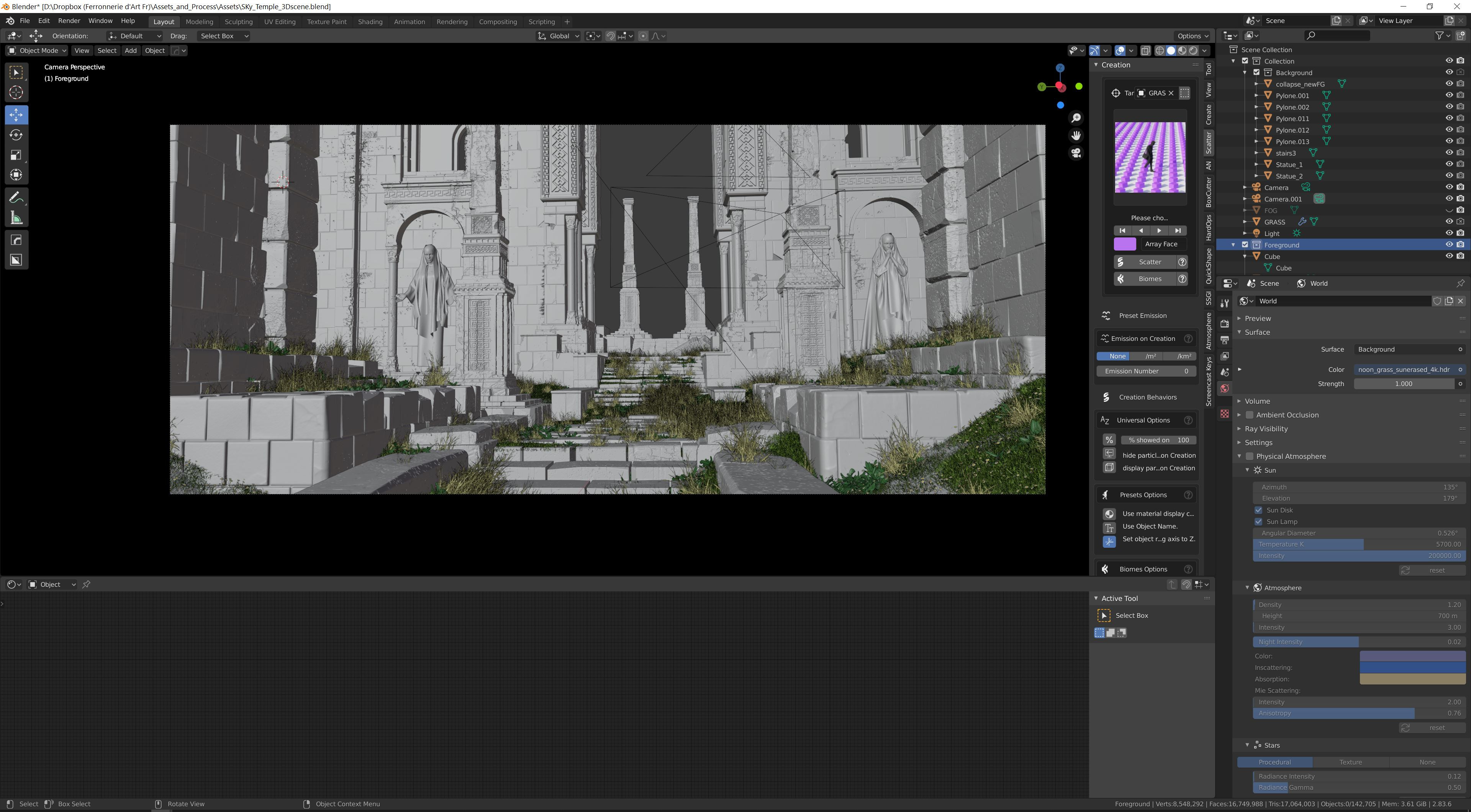Choose the Annotate pencil tool
Screen dimensions: 1471x812
coord(16,198)
